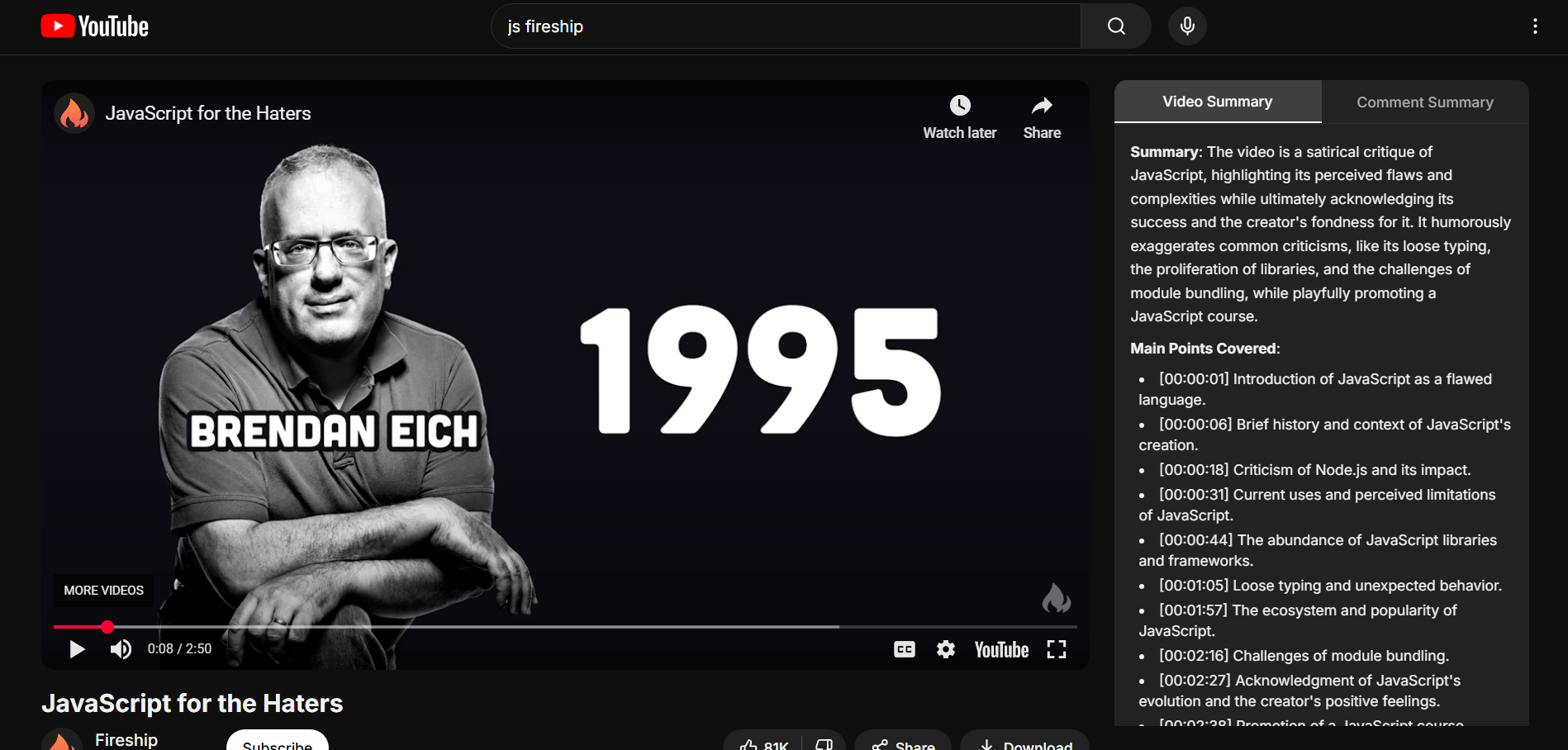This screenshot has width=1568, height=750.
Task: Enter fullscreen mode
Action: (x=1057, y=650)
